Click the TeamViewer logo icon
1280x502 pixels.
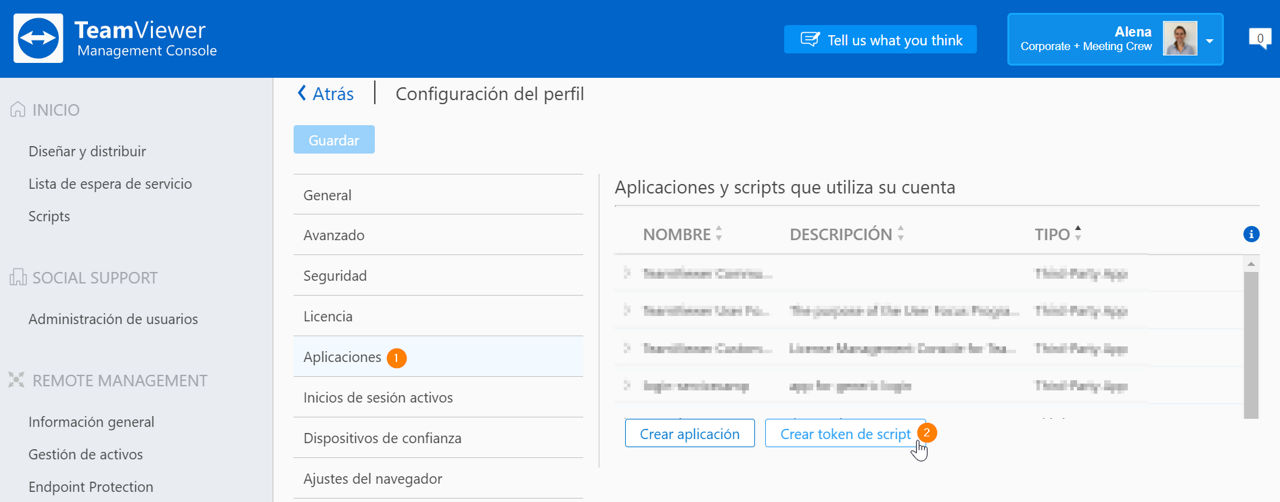[39, 38]
